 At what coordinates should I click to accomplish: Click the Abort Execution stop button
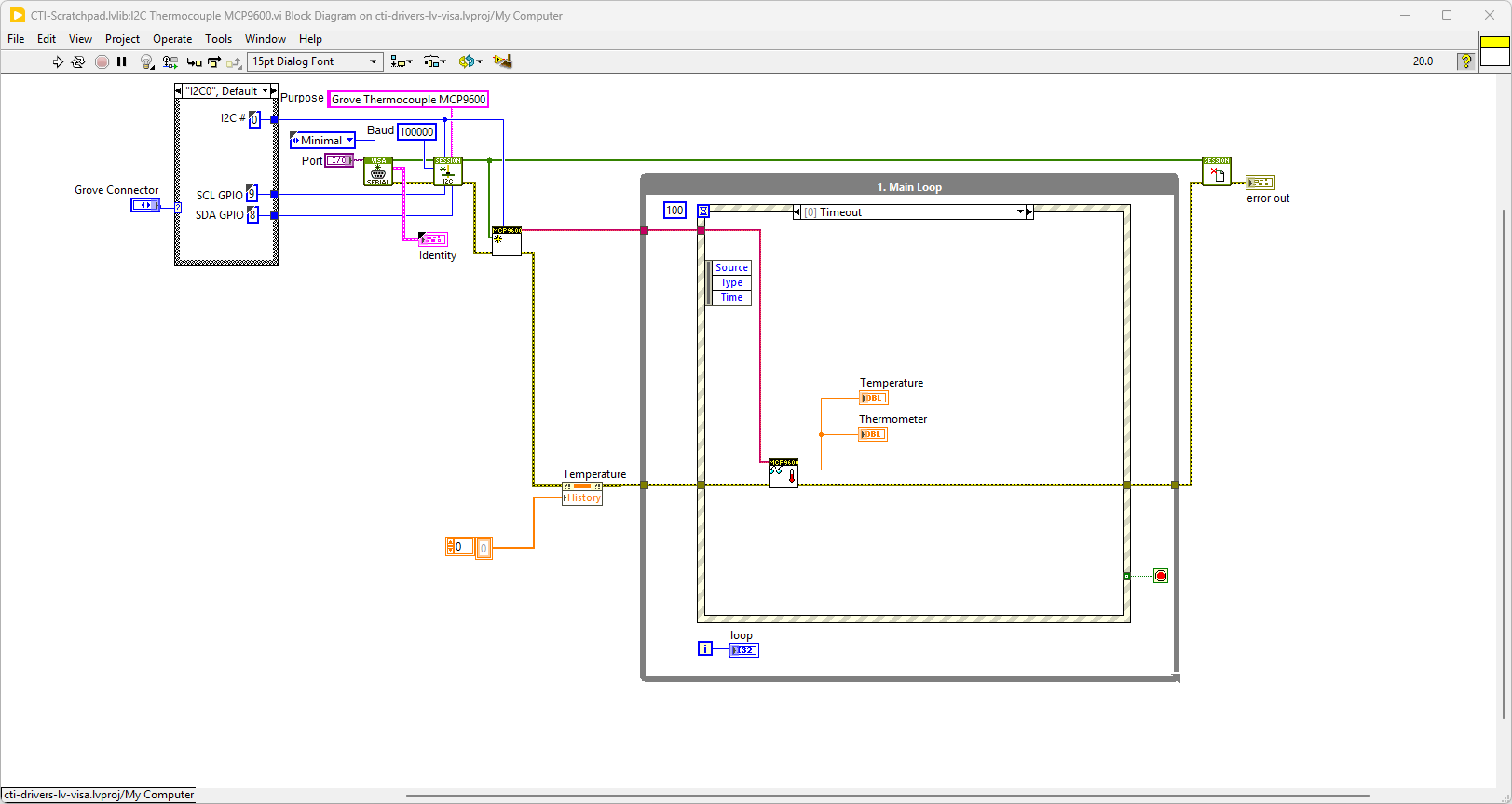102,61
